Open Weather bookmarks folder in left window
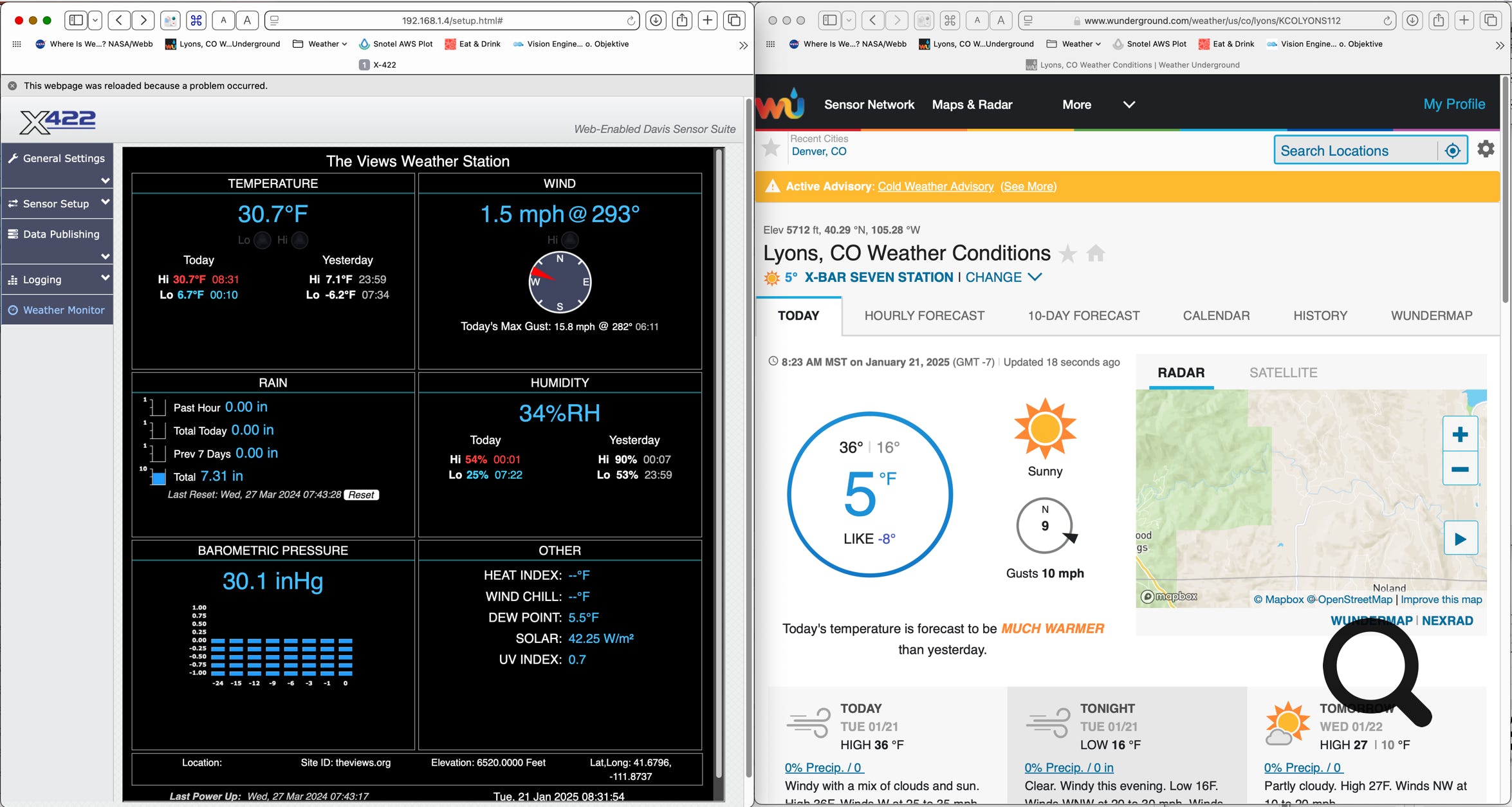The image size is (1512, 807). (x=320, y=44)
